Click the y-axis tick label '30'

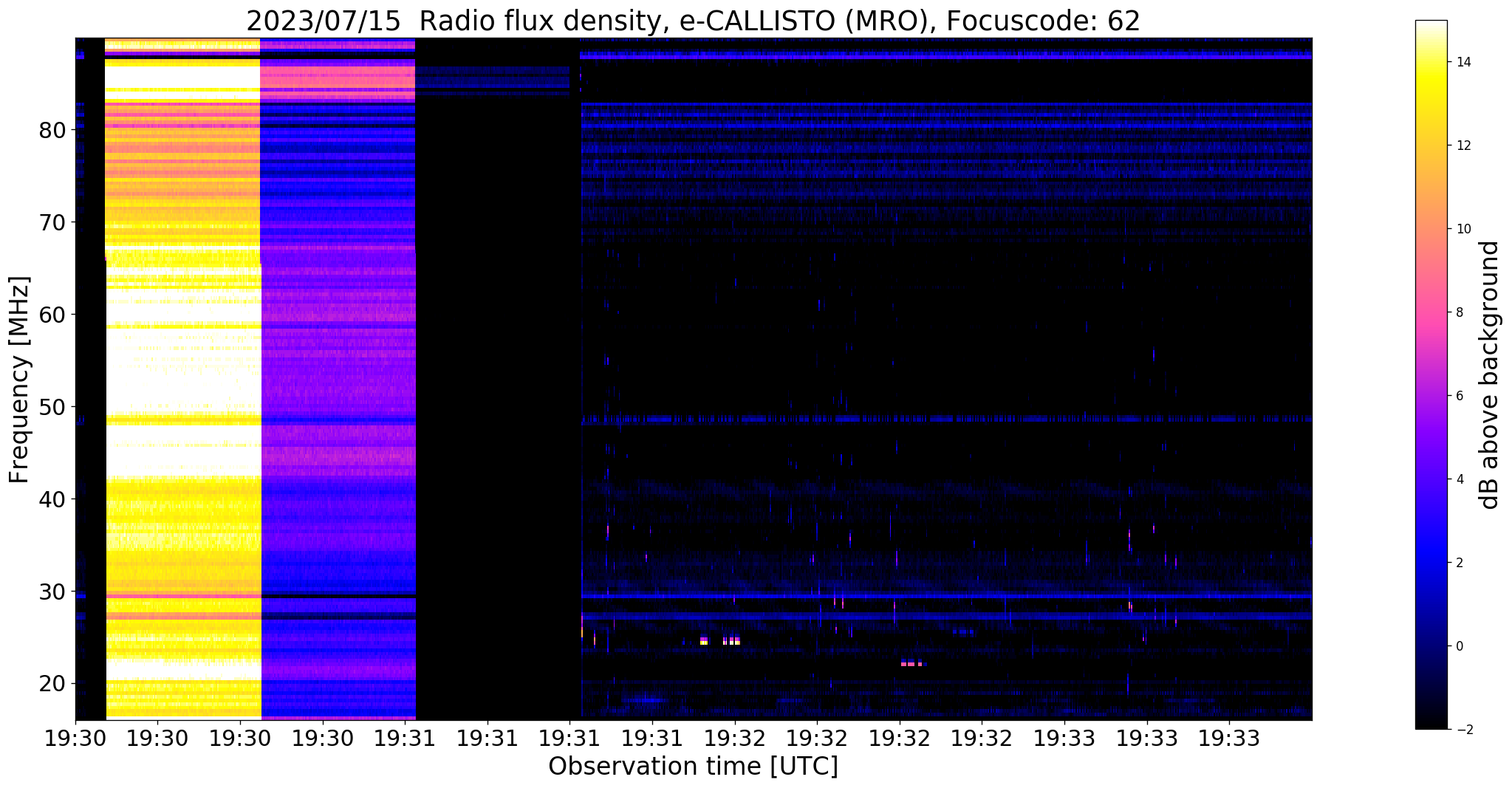[52, 592]
